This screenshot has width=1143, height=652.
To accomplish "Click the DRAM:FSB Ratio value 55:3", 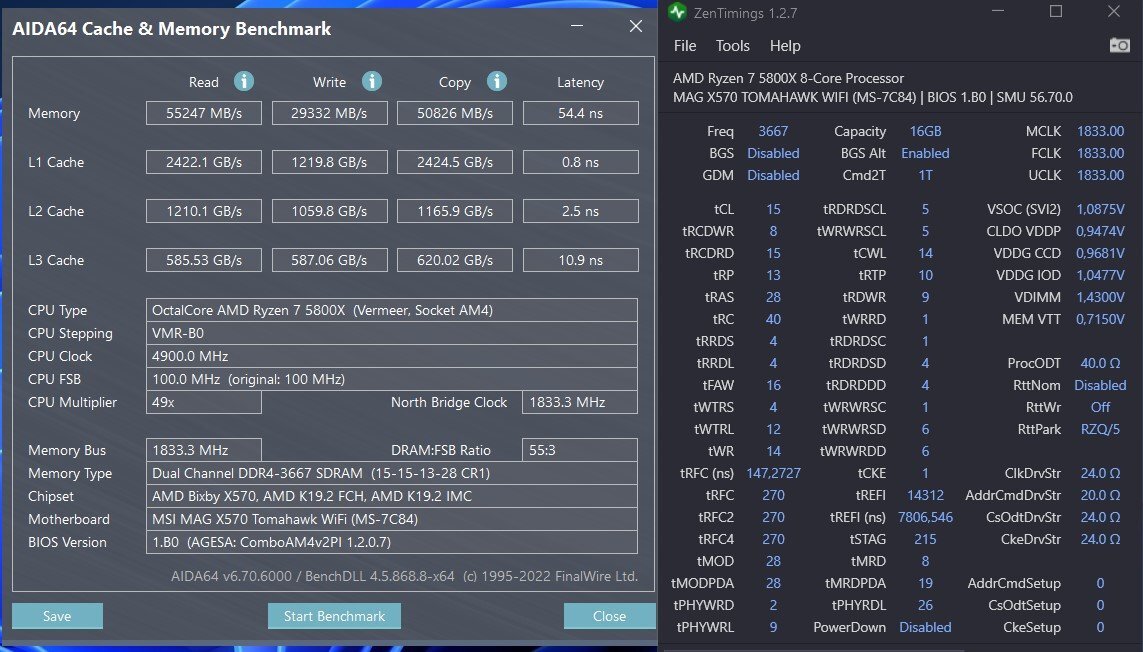I will point(580,450).
